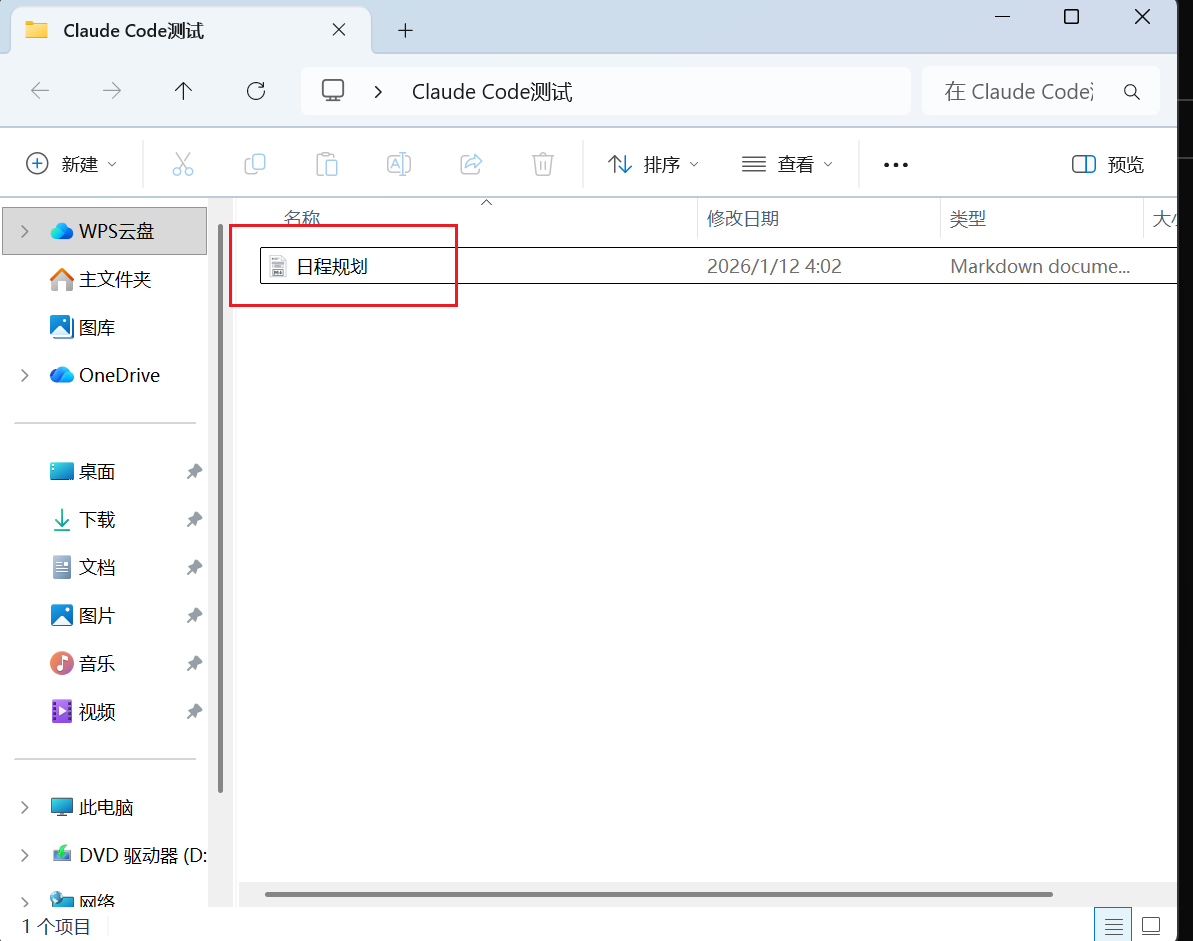This screenshot has width=1193, height=941.
Task: Open the 查看 view options dropdown
Action: point(787,163)
